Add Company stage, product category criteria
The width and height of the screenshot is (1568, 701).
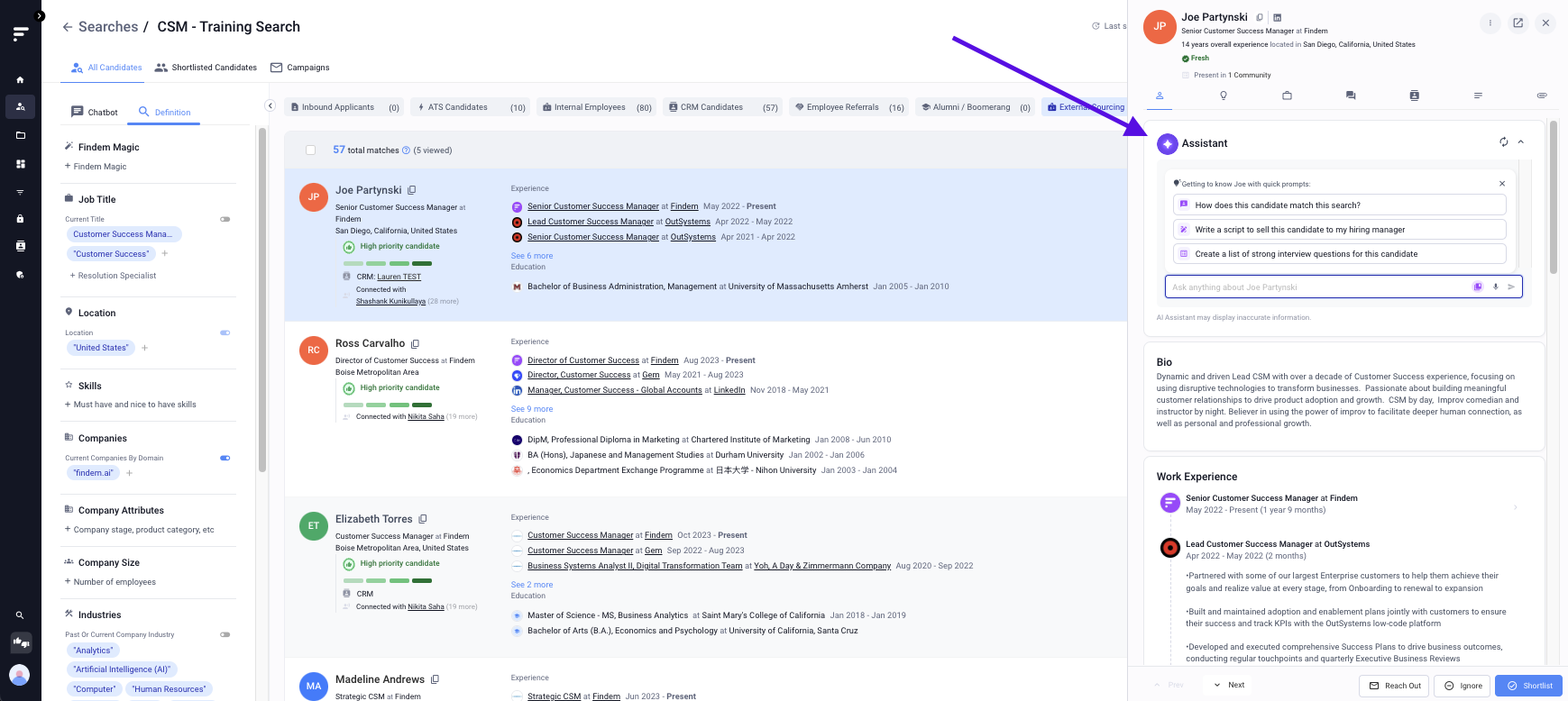(x=140, y=530)
